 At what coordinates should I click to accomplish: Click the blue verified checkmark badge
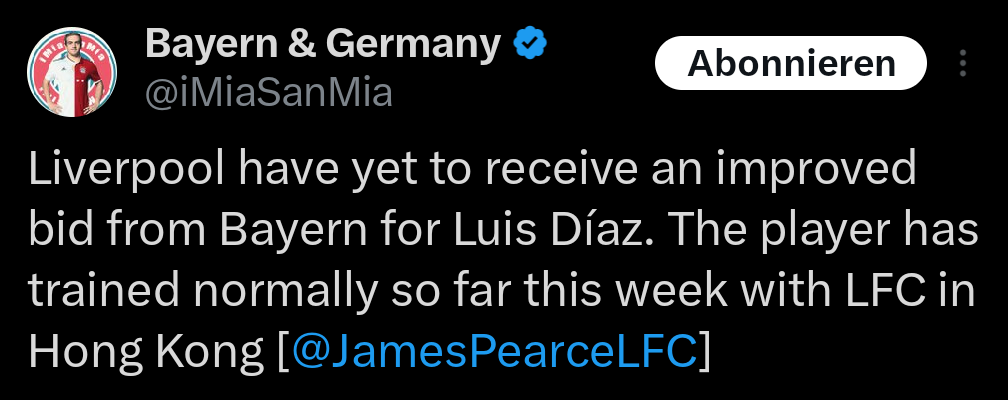pos(529,44)
